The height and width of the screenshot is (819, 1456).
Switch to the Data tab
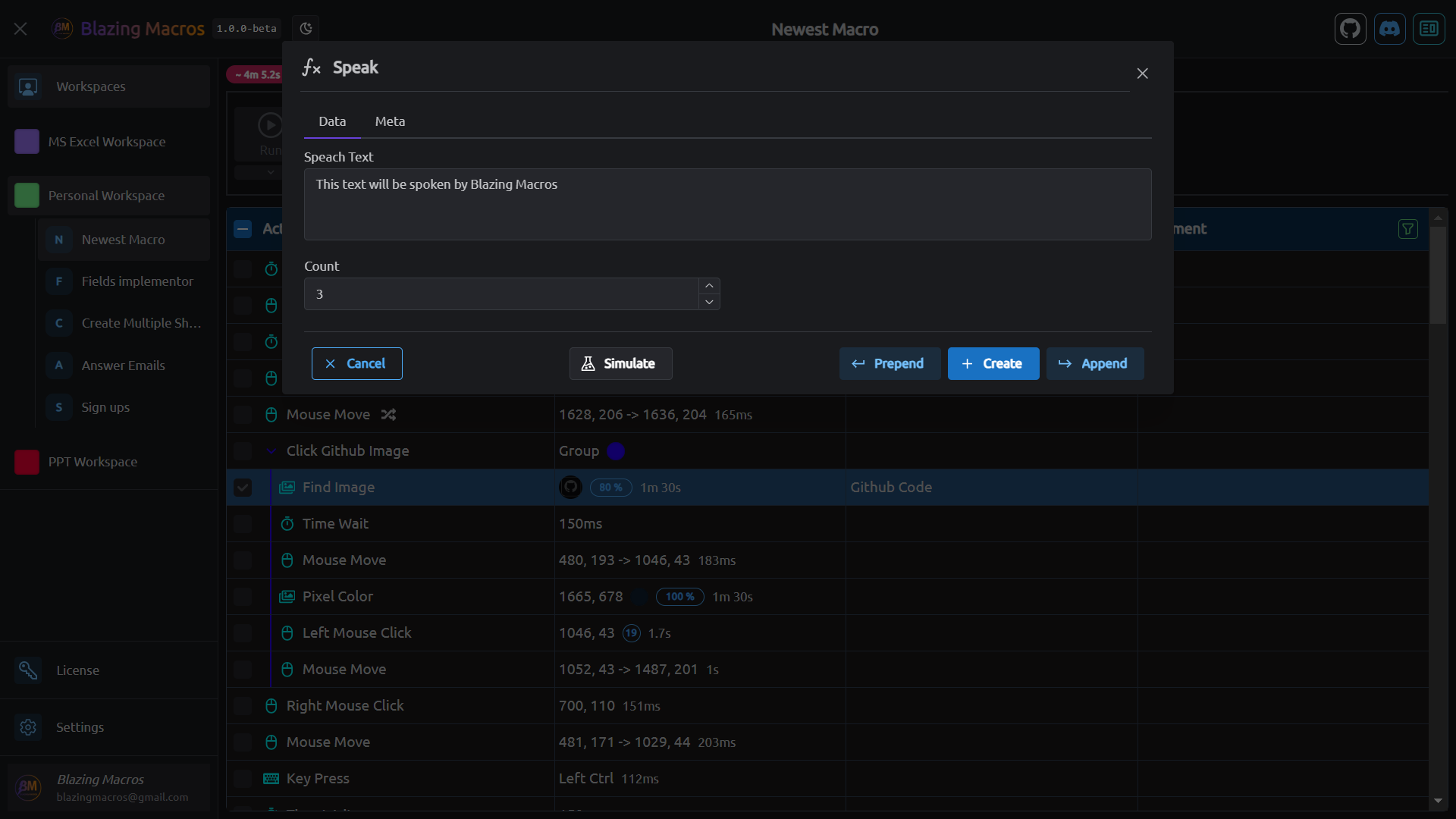coord(332,121)
